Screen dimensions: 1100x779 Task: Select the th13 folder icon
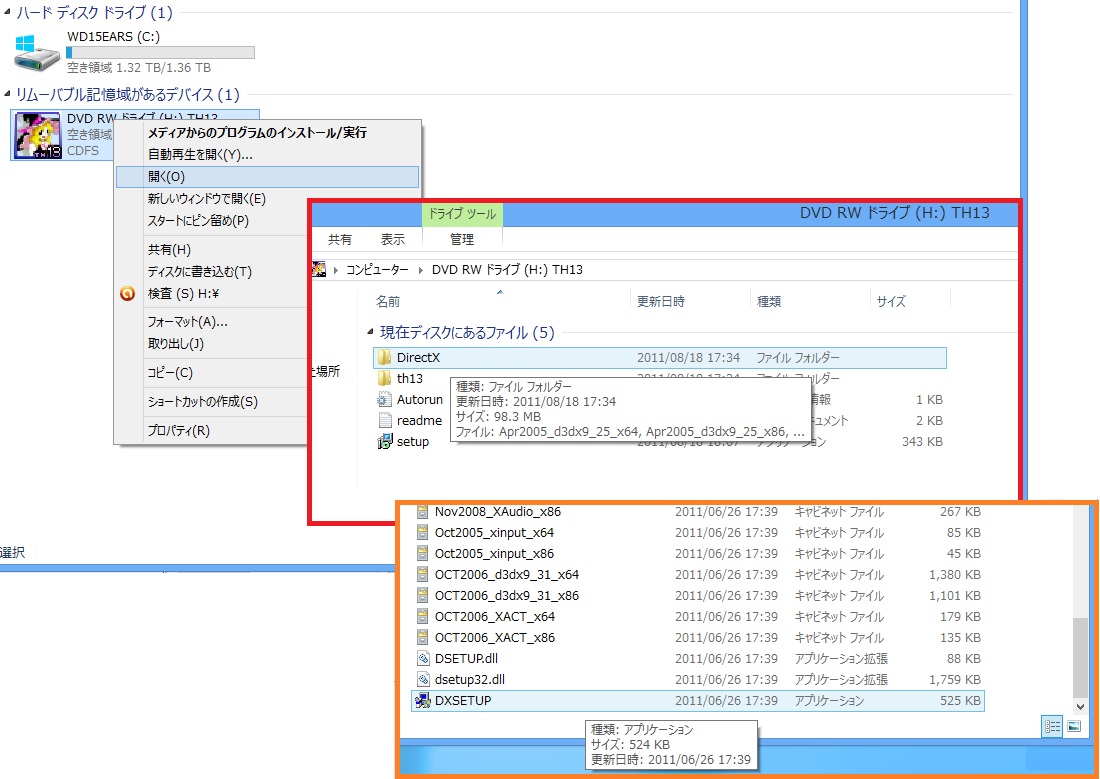pos(384,379)
